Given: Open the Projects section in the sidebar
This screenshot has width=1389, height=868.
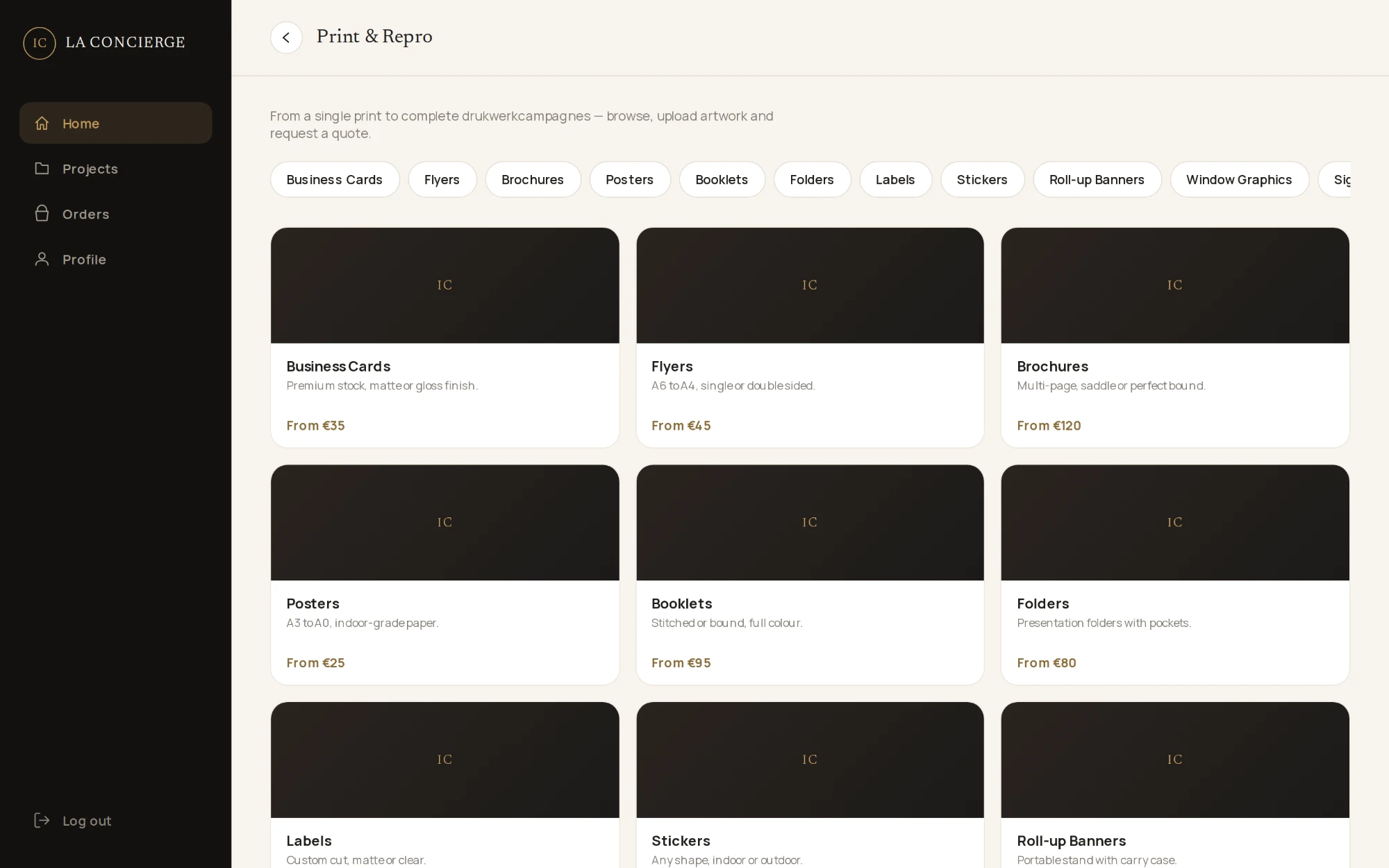Looking at the screenshot, I should click(116, 169).
